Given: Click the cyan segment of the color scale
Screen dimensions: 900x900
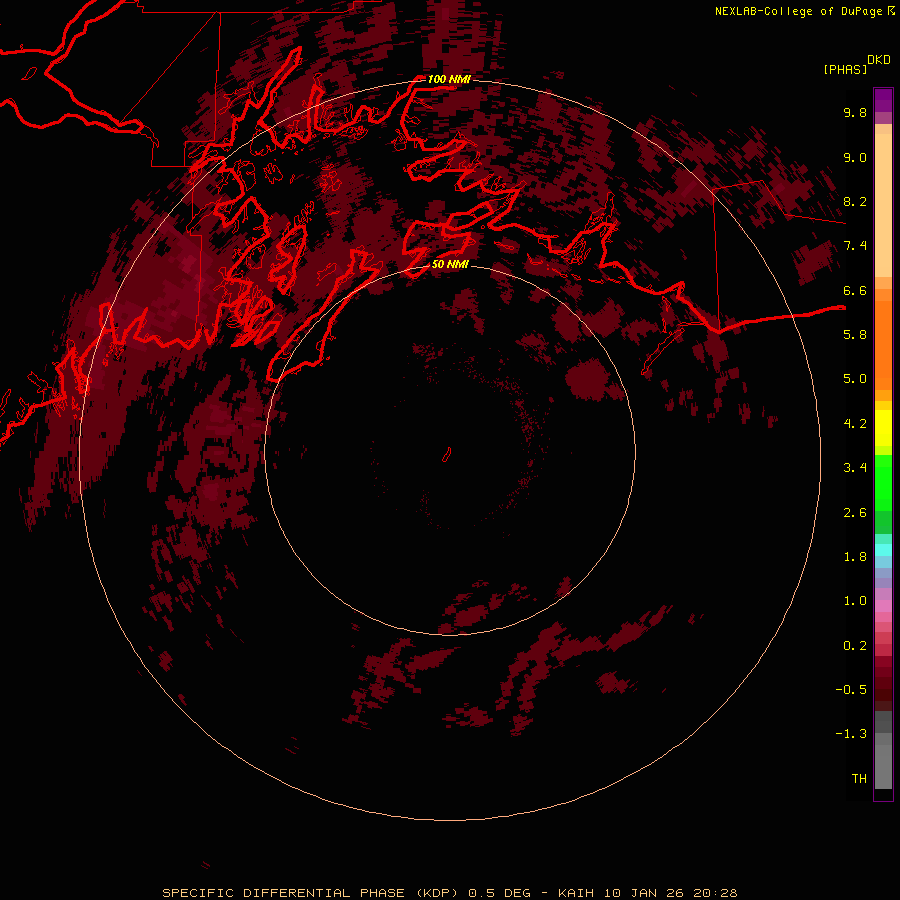Looking at the screenshot, I should [x=883, y=550].
